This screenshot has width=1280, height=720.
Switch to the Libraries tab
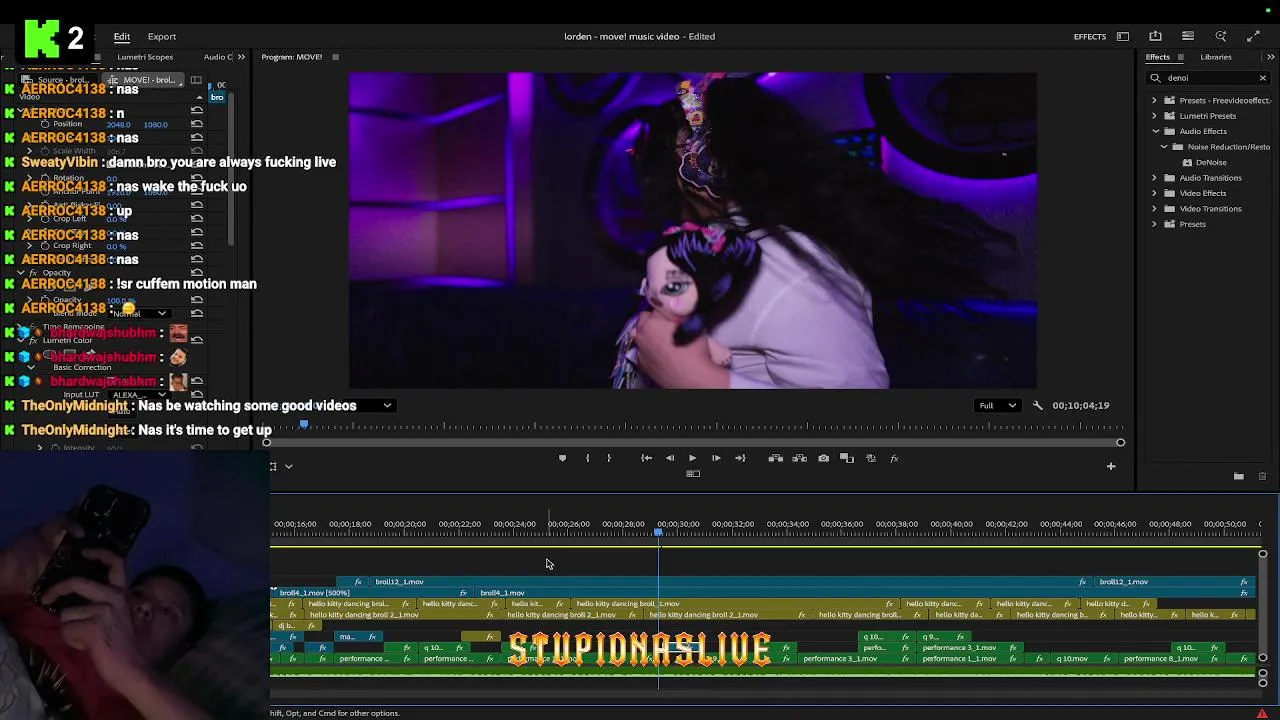[1216, 57]
